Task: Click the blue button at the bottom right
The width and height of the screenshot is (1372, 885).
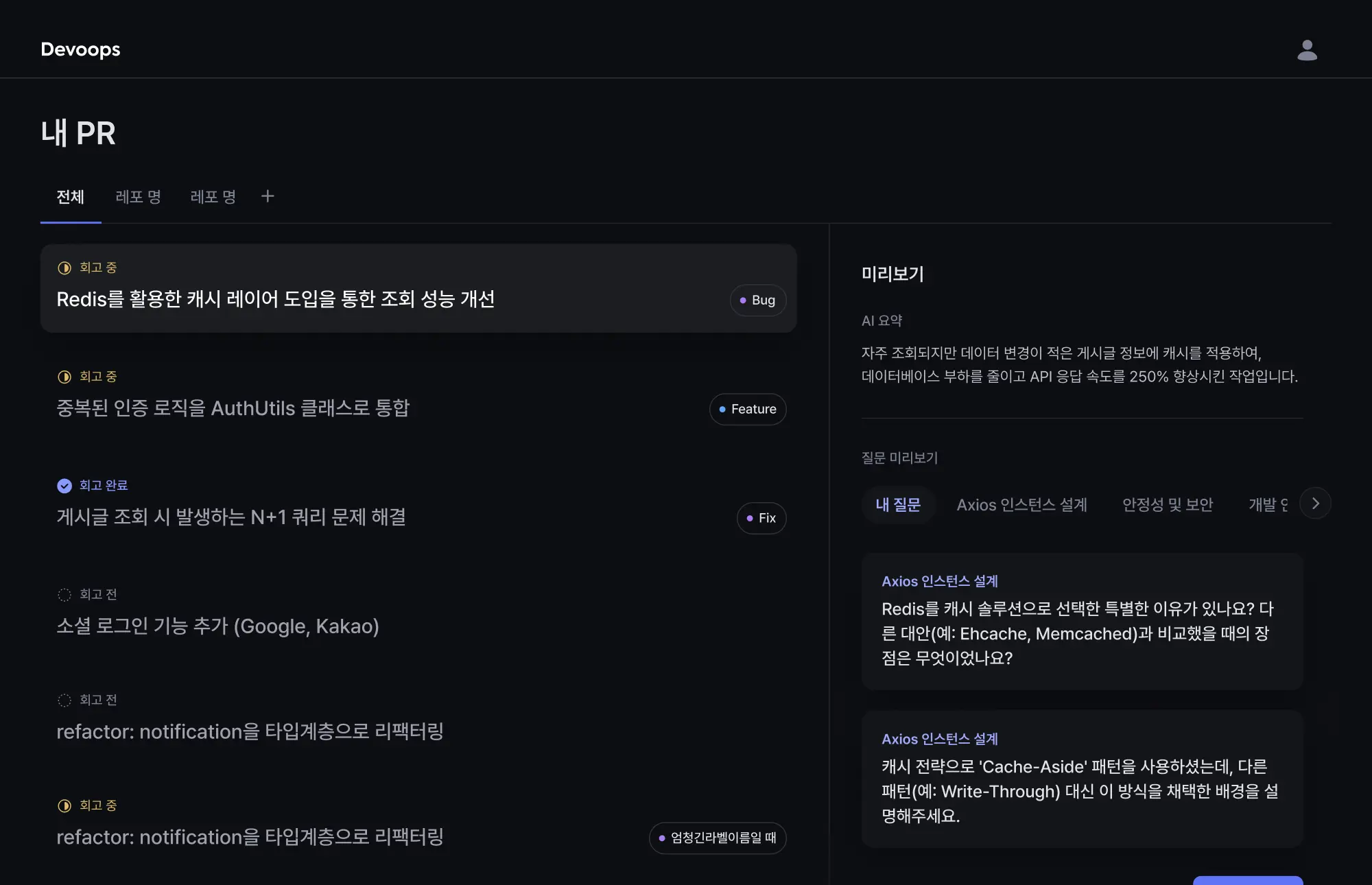Action: point(1248,880)
